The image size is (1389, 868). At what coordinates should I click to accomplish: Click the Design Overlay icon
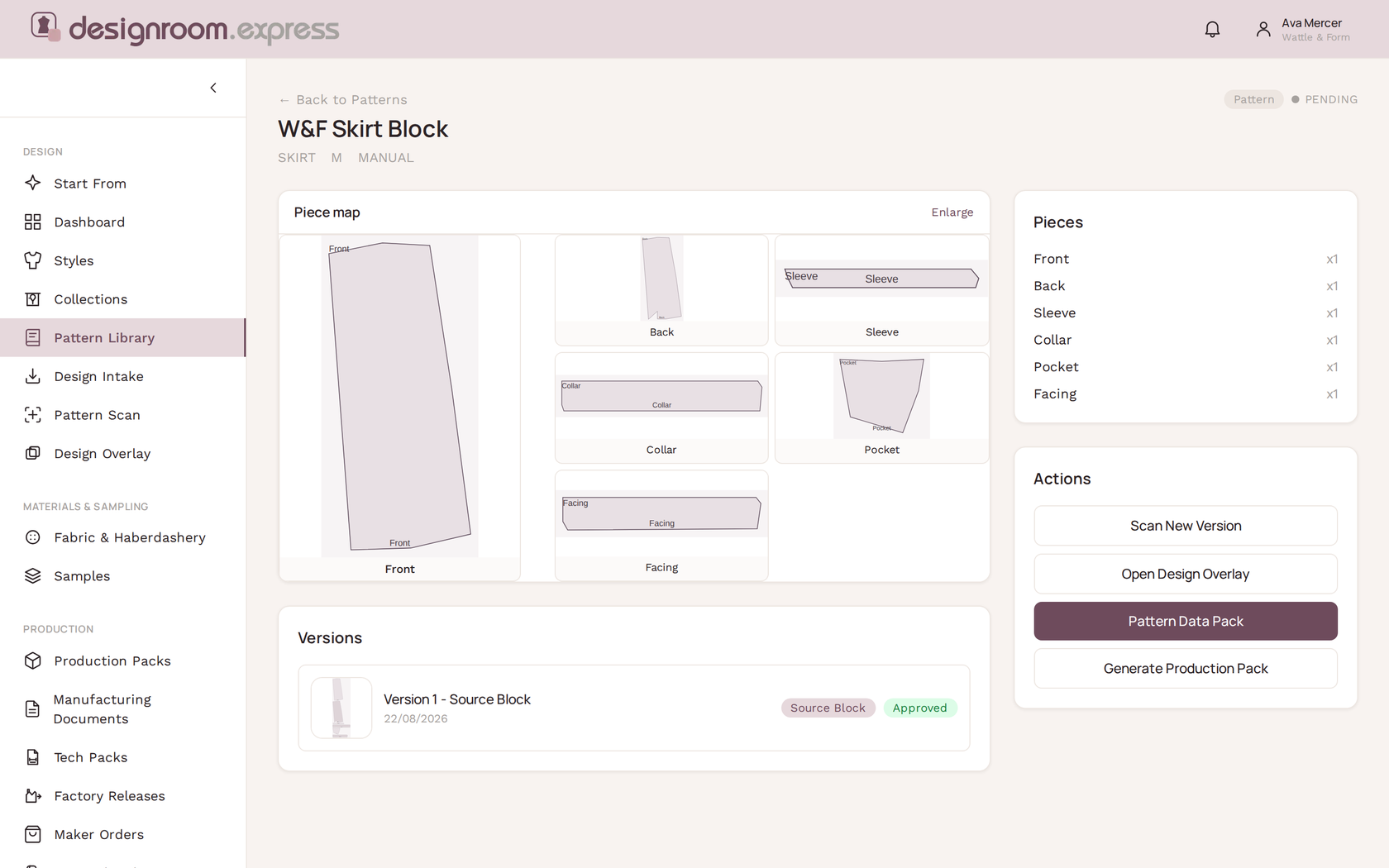point(33,453)
